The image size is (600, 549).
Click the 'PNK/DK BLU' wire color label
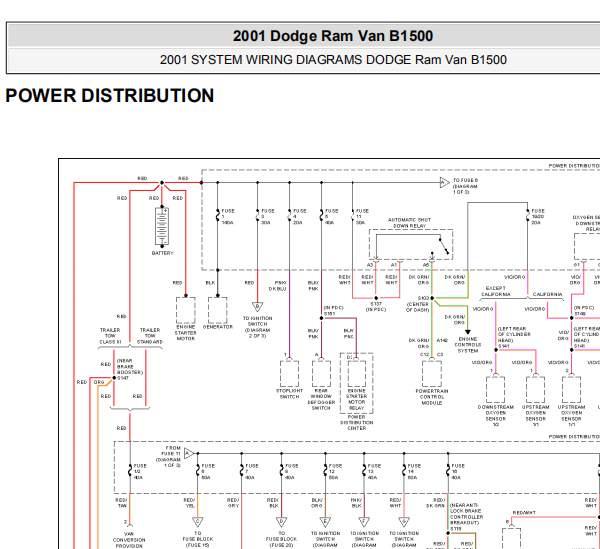coord(277,286)
